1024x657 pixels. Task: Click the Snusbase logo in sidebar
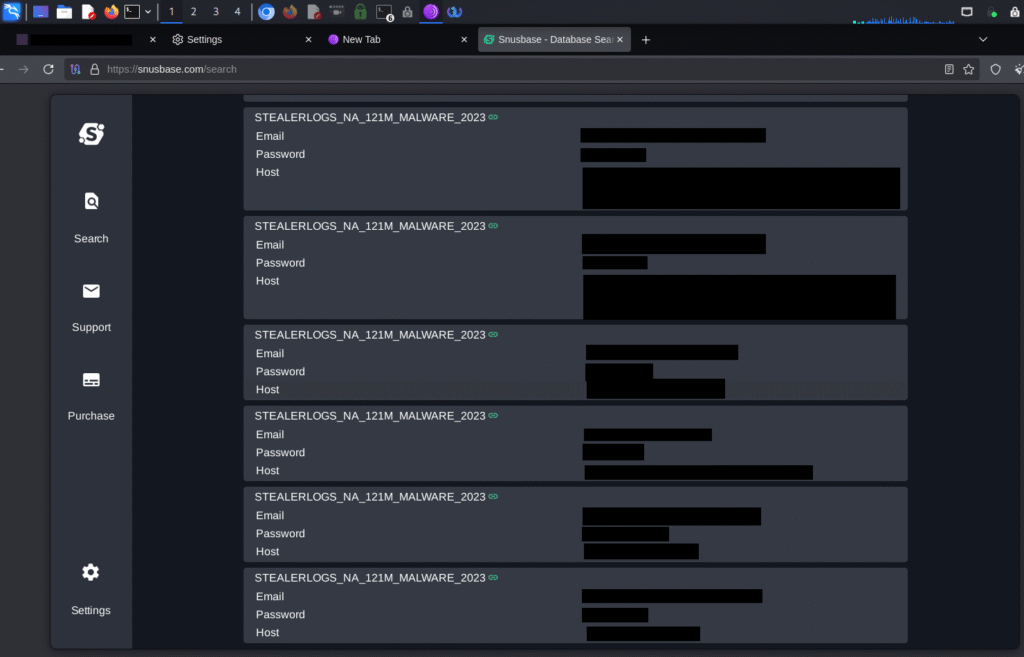pos(91,134)
